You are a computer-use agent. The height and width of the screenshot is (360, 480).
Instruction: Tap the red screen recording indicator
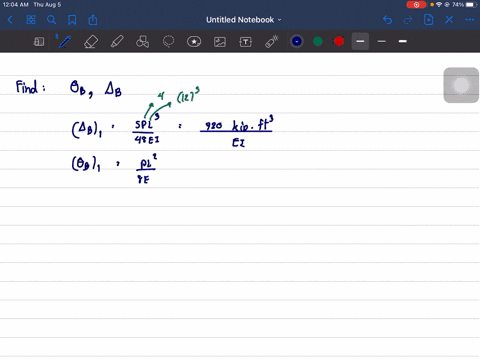click(416, 5)
